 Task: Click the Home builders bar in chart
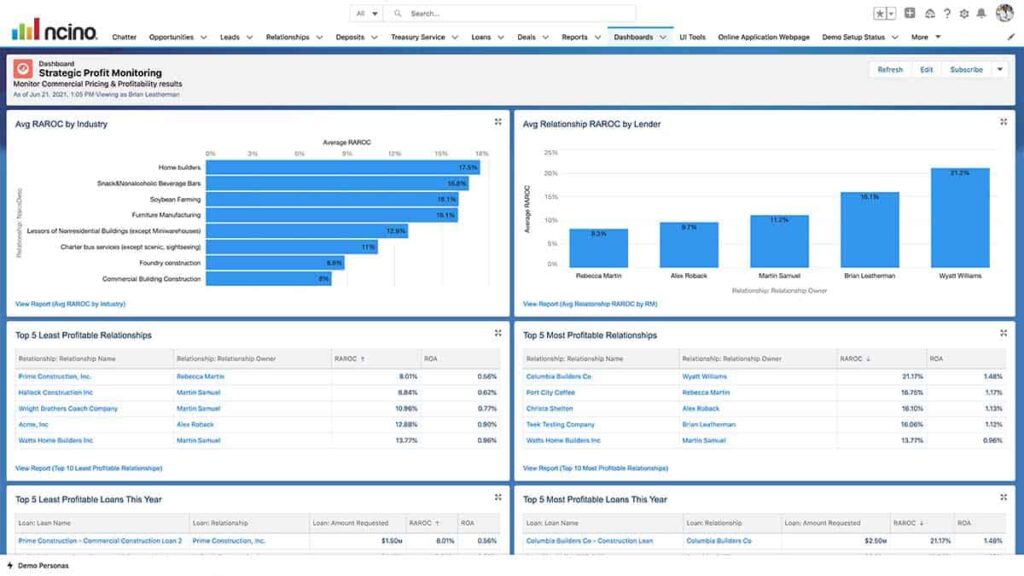point(343,168)
